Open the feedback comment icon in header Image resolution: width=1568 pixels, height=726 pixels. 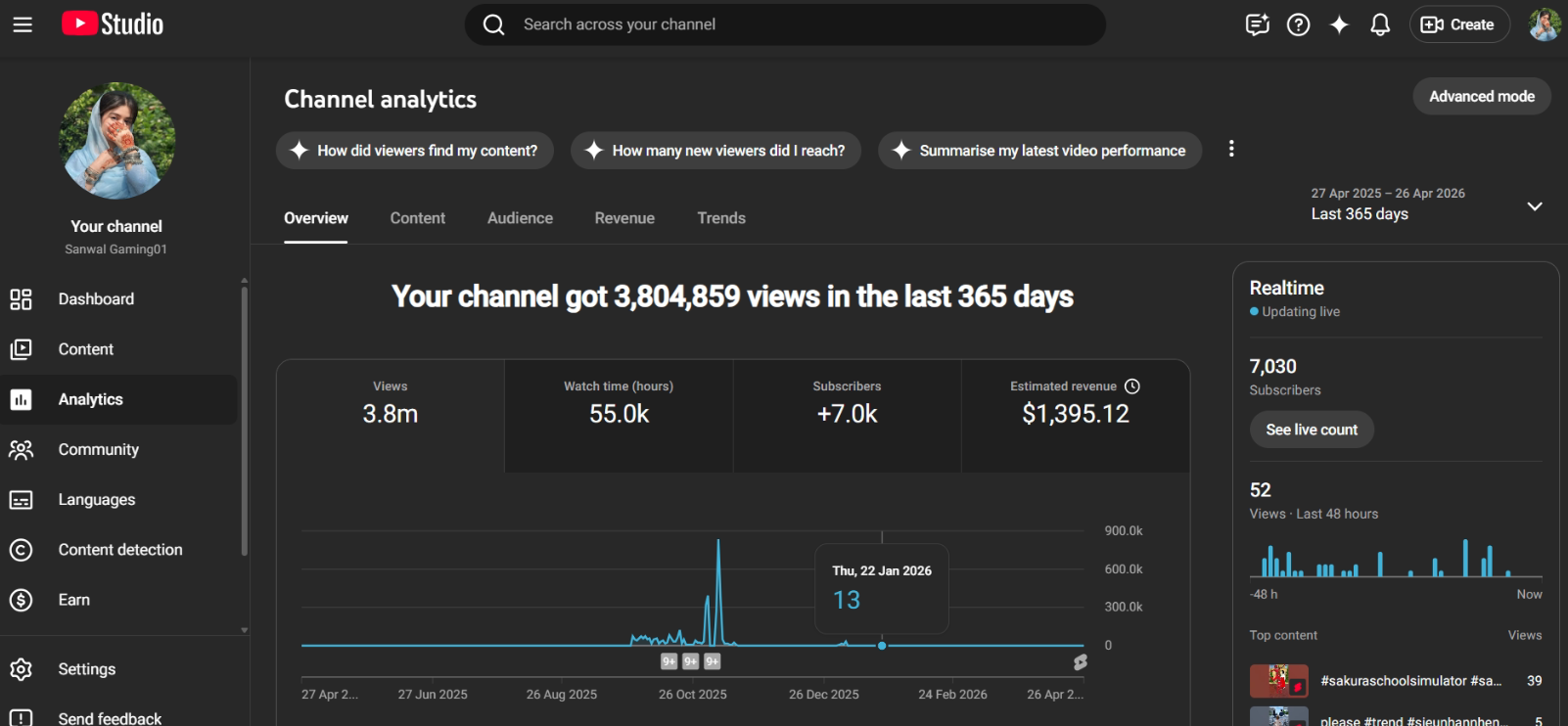(x=1258, y=24)
